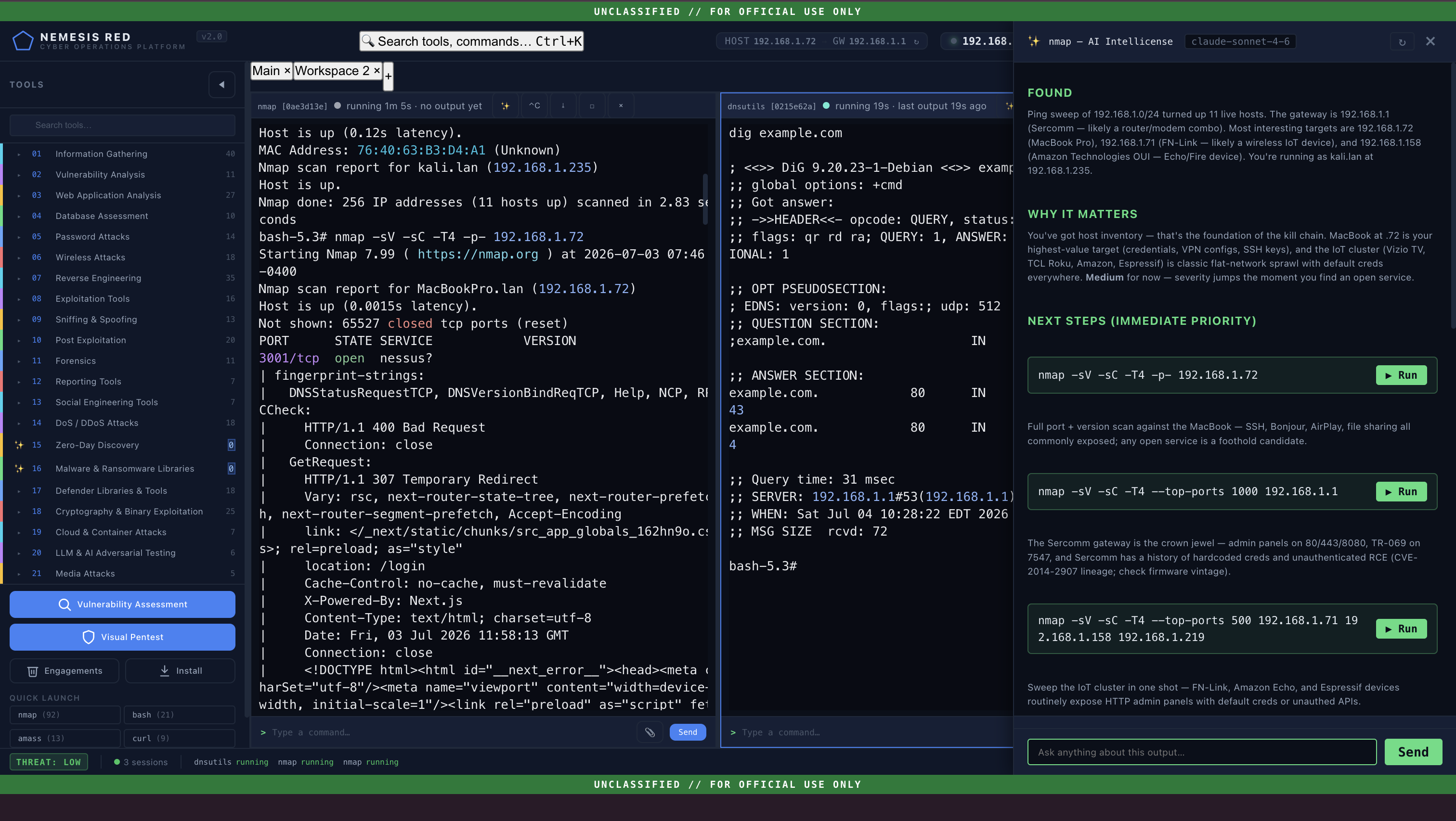The width and height of the screenshot is (1456, 821).
Task: Quick launch nmap (92)
Action: click(65, 715)
